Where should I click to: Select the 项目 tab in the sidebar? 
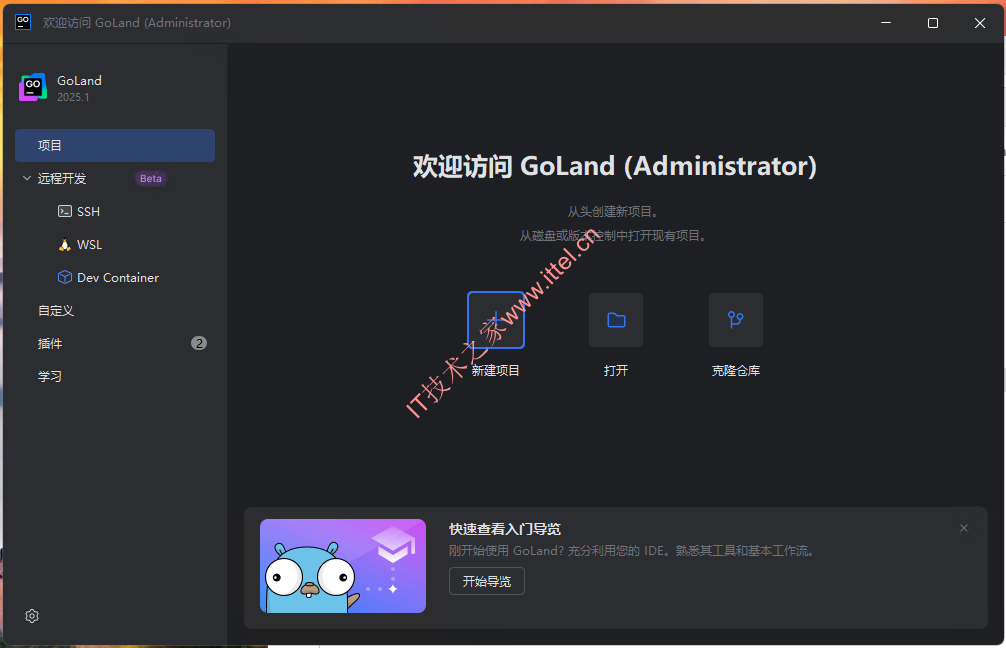(x=115, y=146)
